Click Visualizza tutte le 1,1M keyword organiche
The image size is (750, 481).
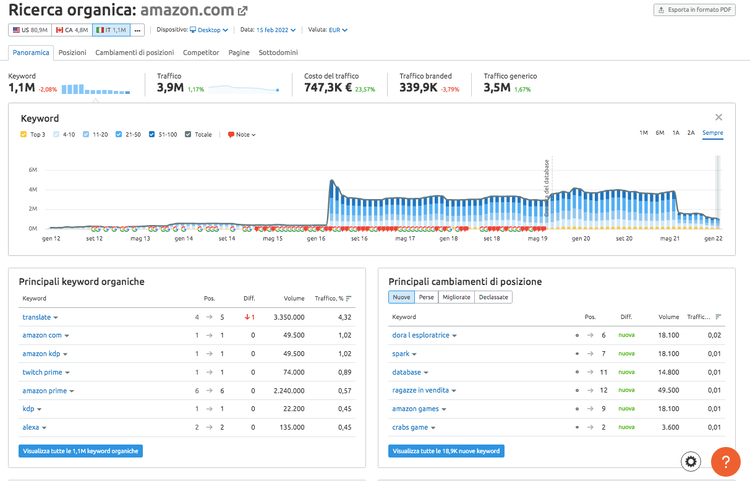coord(80,451)
